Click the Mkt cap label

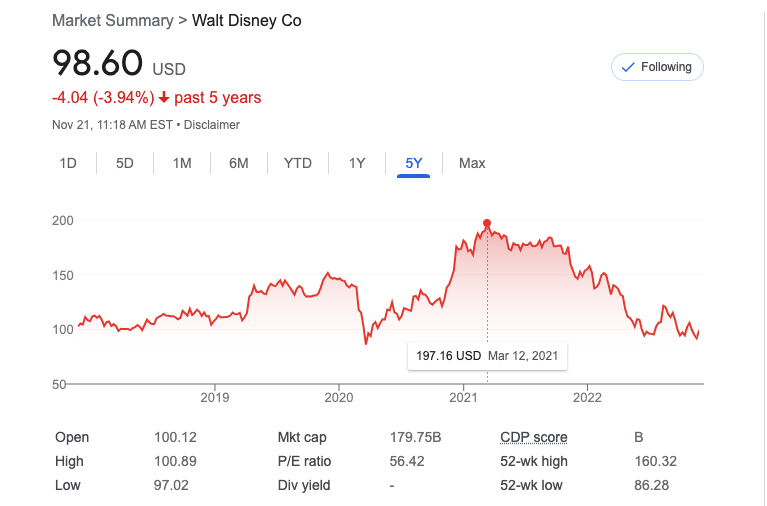click(x=303, y=437)
